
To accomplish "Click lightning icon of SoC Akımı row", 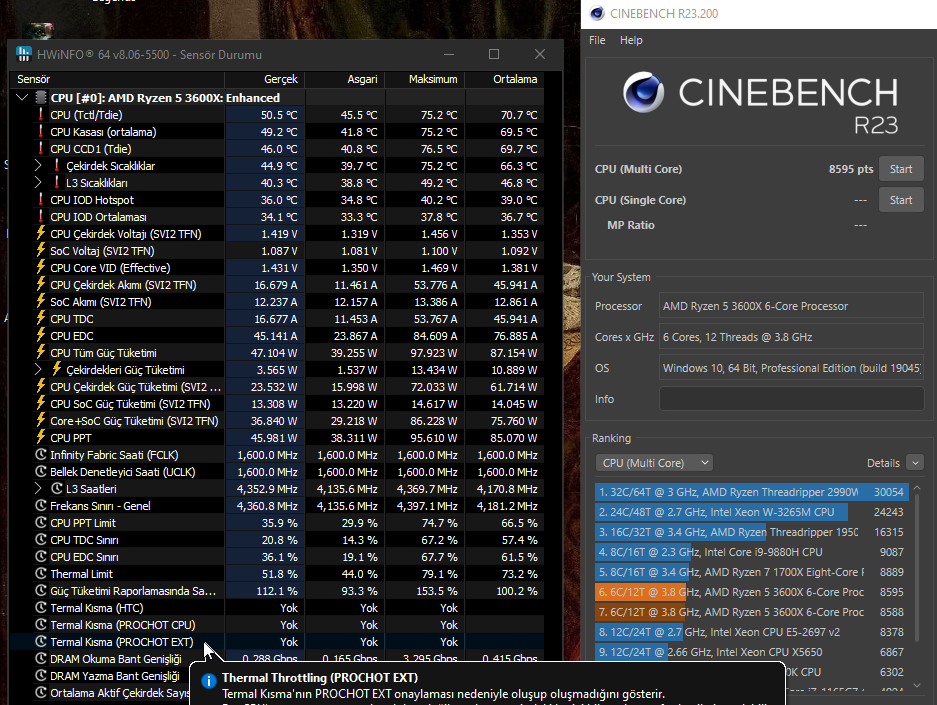I will (x=41, y=301).
